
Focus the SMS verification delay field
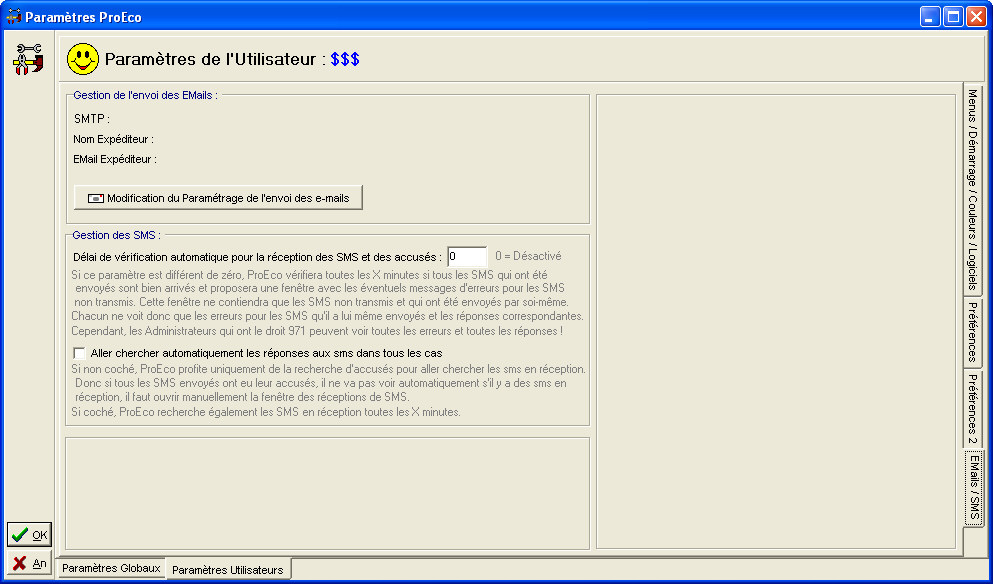tap(467, 257)
